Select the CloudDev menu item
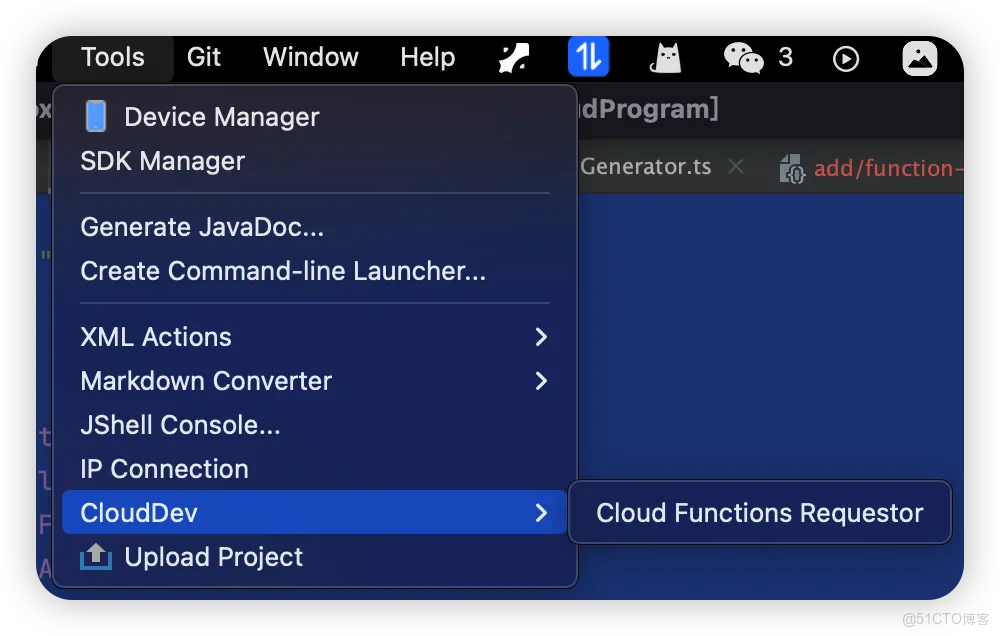The height and width of the screenshot is (636, 1000). click(314, 512)
